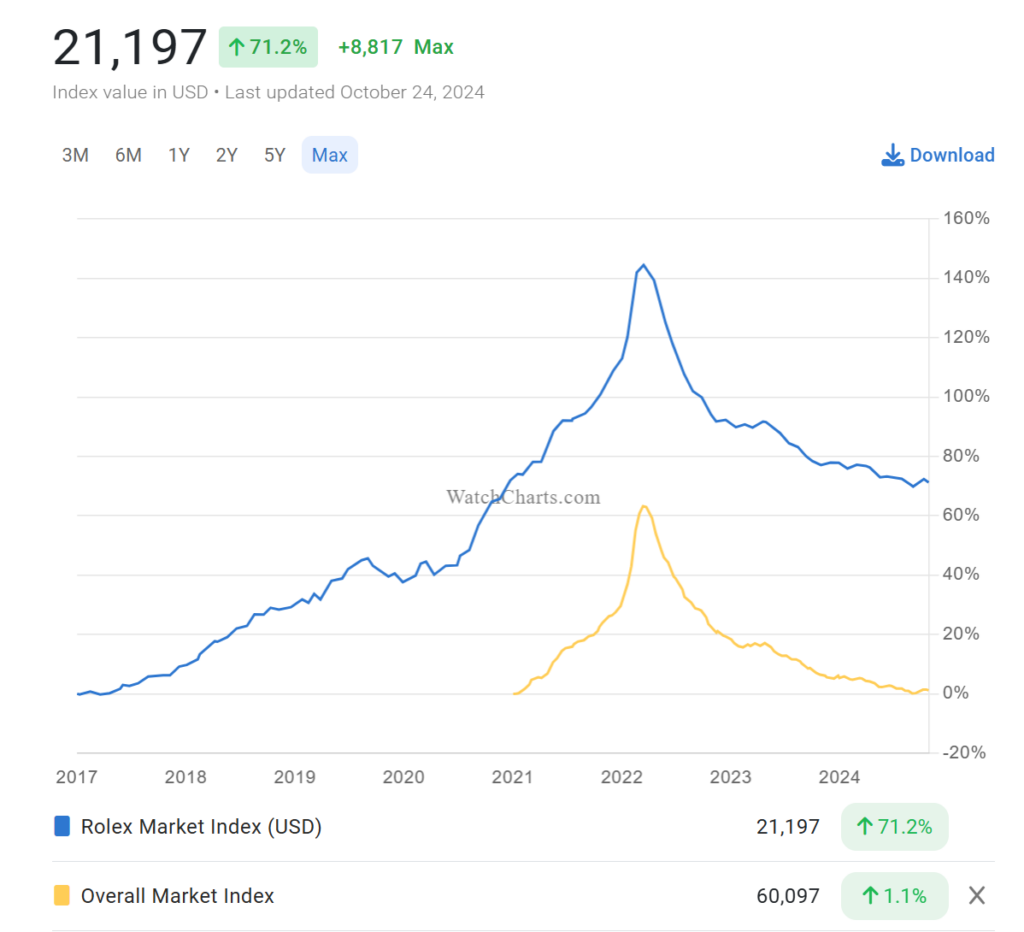Click the Last updated October 24, 2024 text
This screenshot has width=1024, height=932.
[355, 93]
